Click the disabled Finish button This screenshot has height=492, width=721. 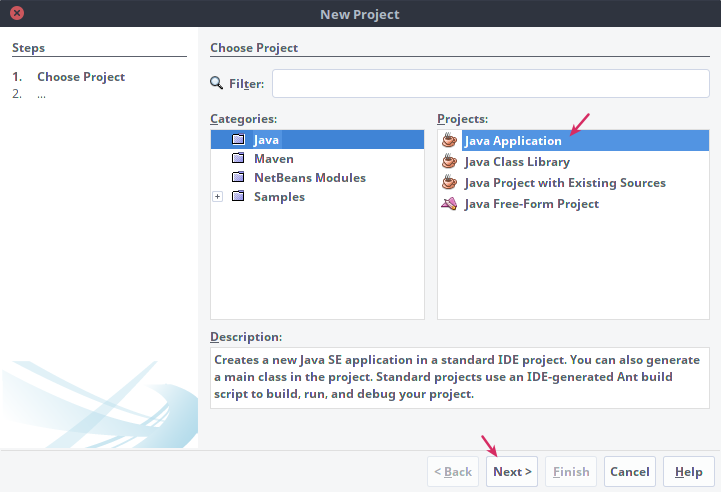pos(571,471)
